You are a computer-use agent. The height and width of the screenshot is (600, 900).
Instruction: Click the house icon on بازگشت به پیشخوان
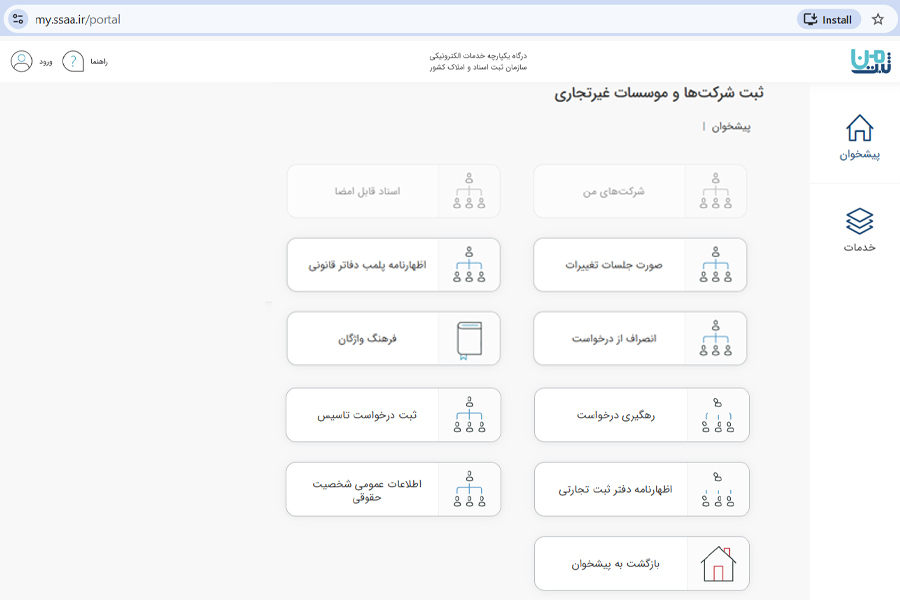718,563
